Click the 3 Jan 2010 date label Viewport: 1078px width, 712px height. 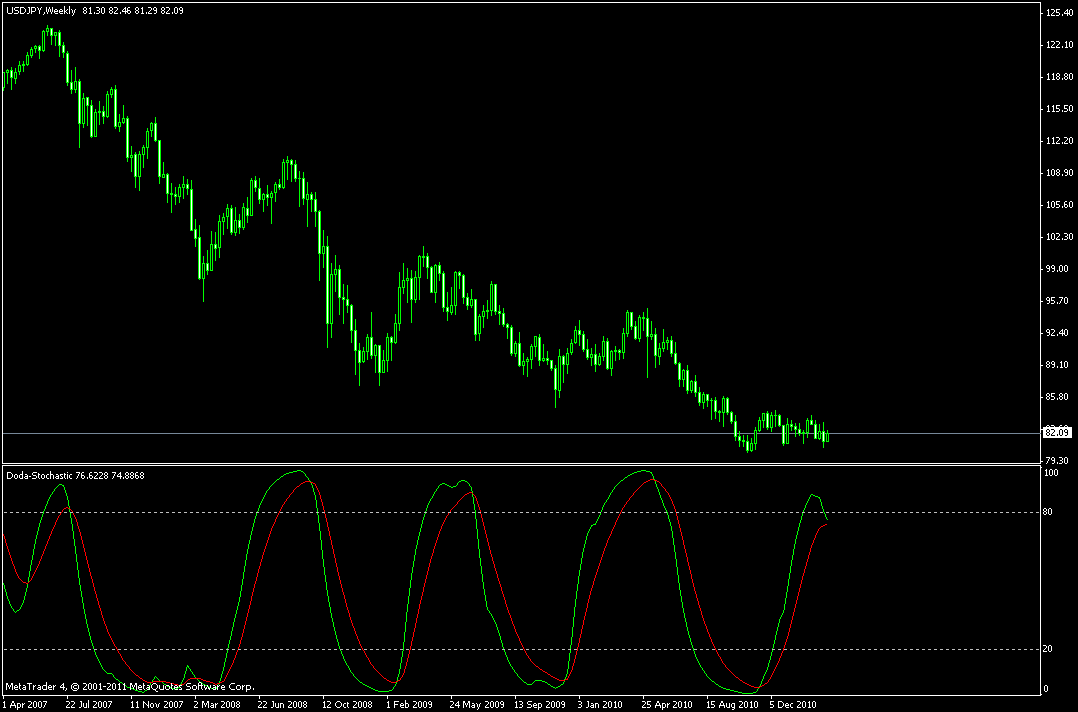click(x=601, y=704)
